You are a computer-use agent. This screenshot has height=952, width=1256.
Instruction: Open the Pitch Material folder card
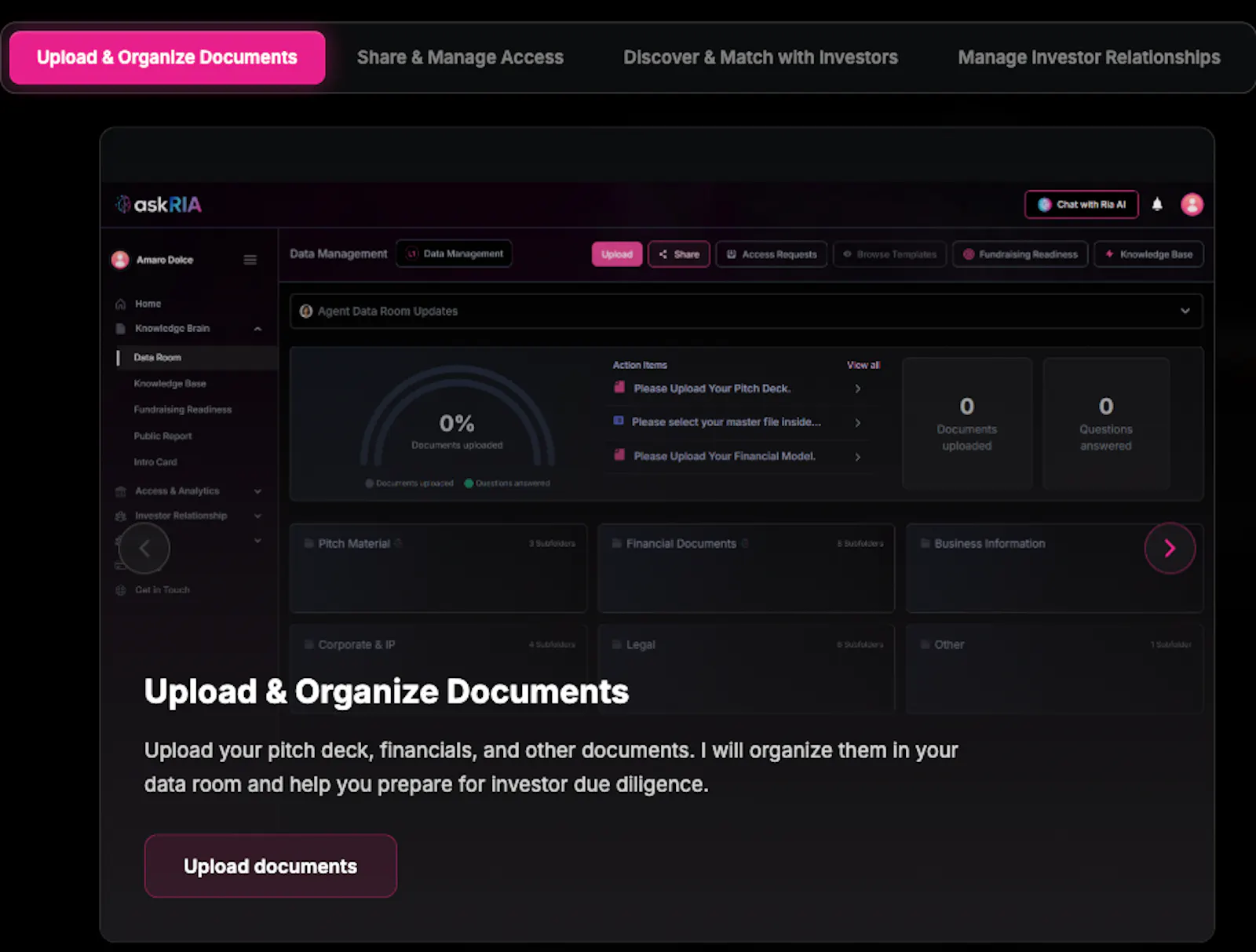coord(438,568)
